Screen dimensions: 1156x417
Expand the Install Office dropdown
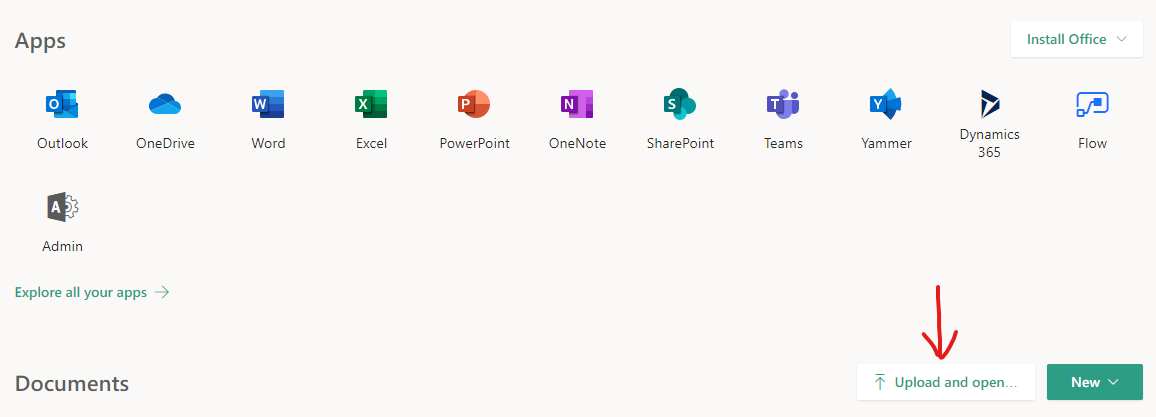click(1077, 39)
